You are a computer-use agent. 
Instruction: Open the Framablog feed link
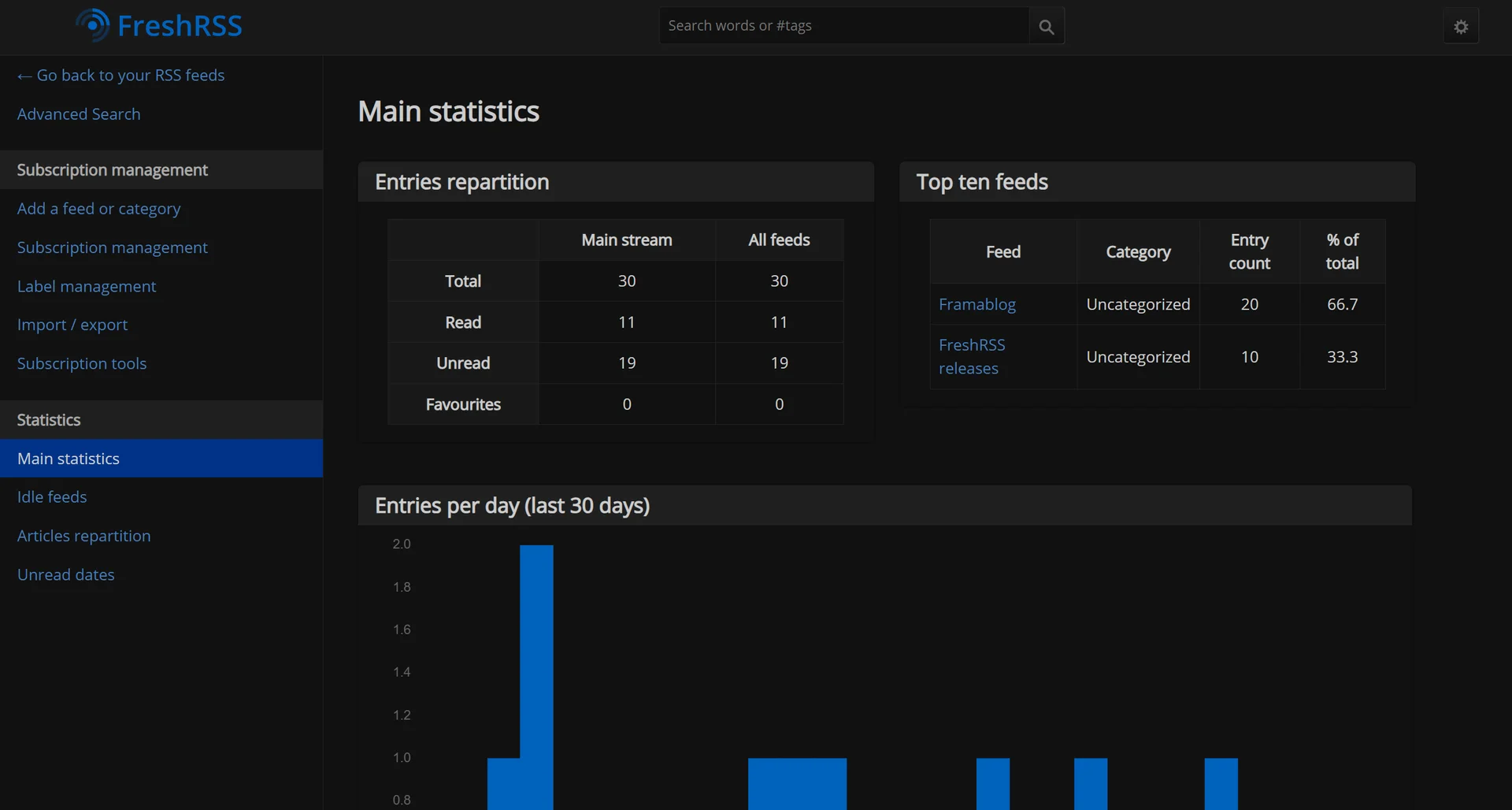(x=977, y=304)
